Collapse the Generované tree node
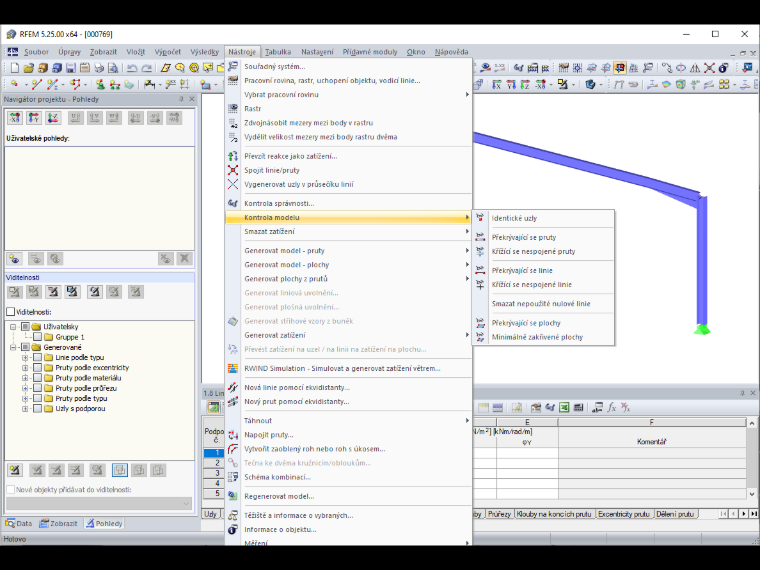760x570 pixels. 13,347
